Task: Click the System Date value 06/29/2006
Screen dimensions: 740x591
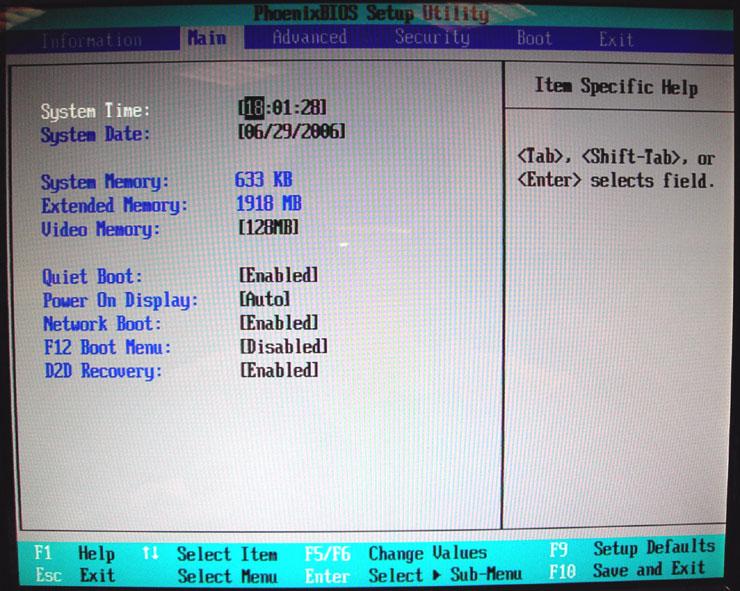Action: [x=292, y=131]
